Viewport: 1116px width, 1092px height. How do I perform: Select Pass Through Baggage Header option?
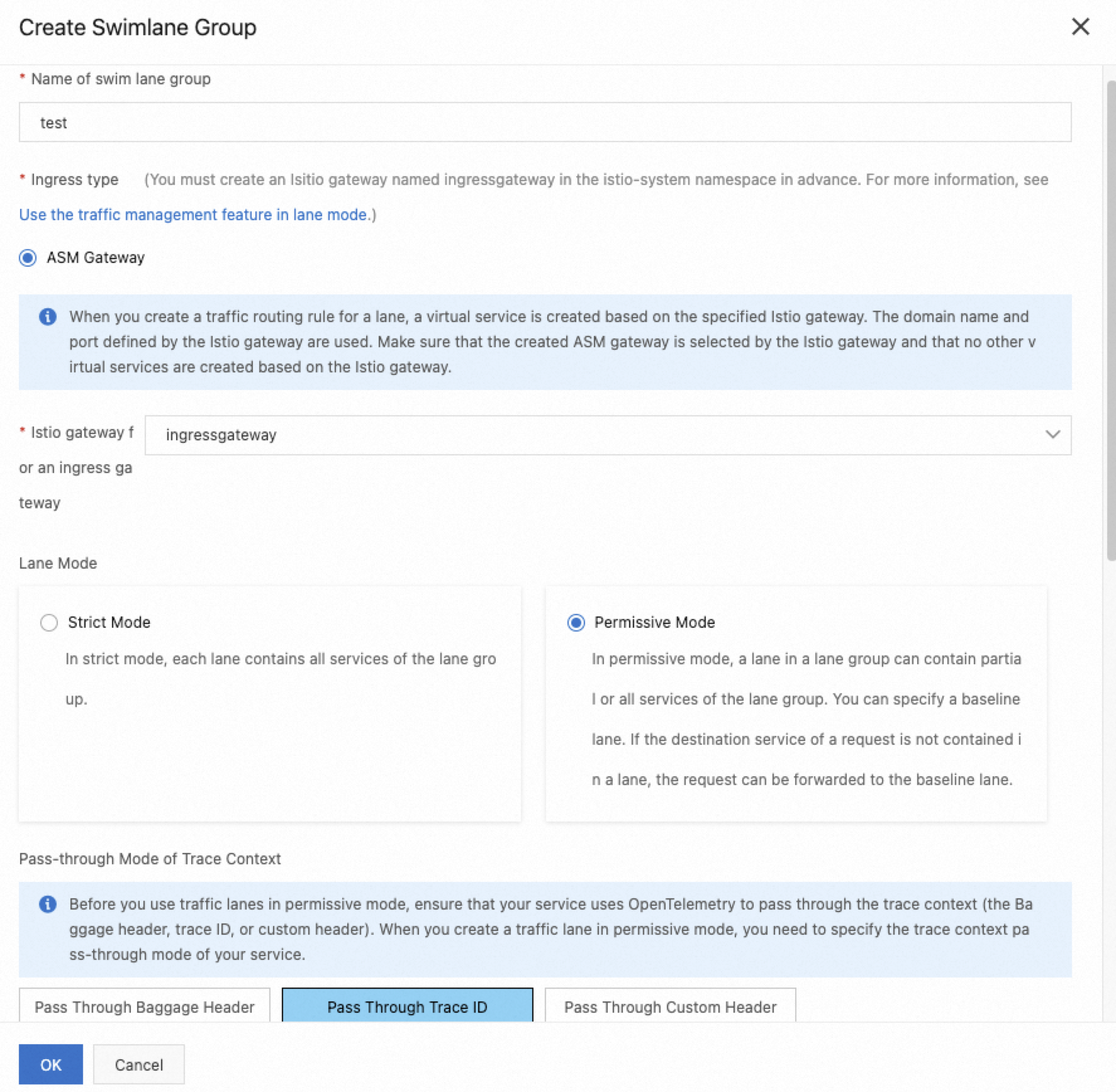(145, 1006)
